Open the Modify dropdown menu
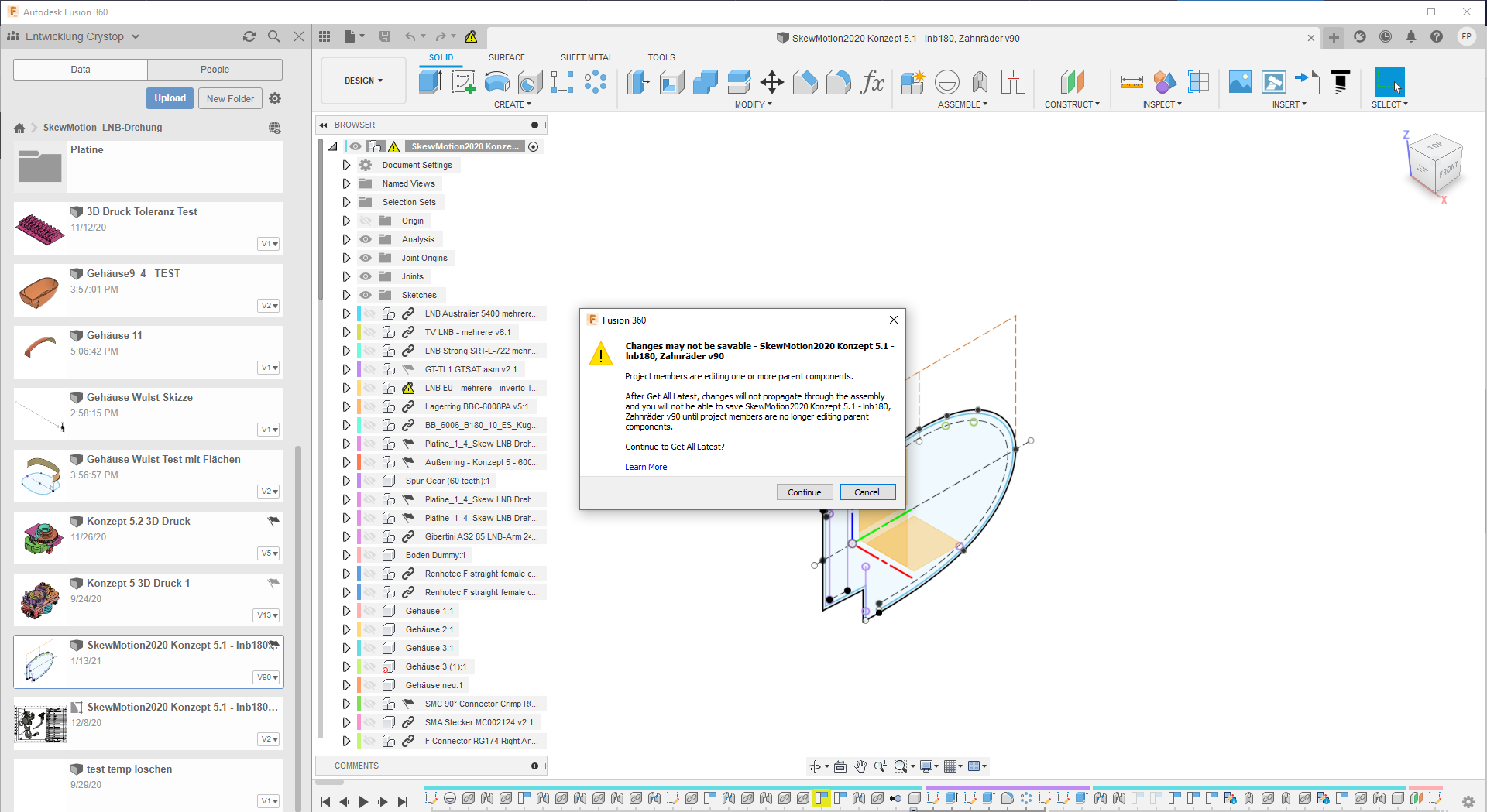This screenshot has width=1487, height=812. point(753,104)
